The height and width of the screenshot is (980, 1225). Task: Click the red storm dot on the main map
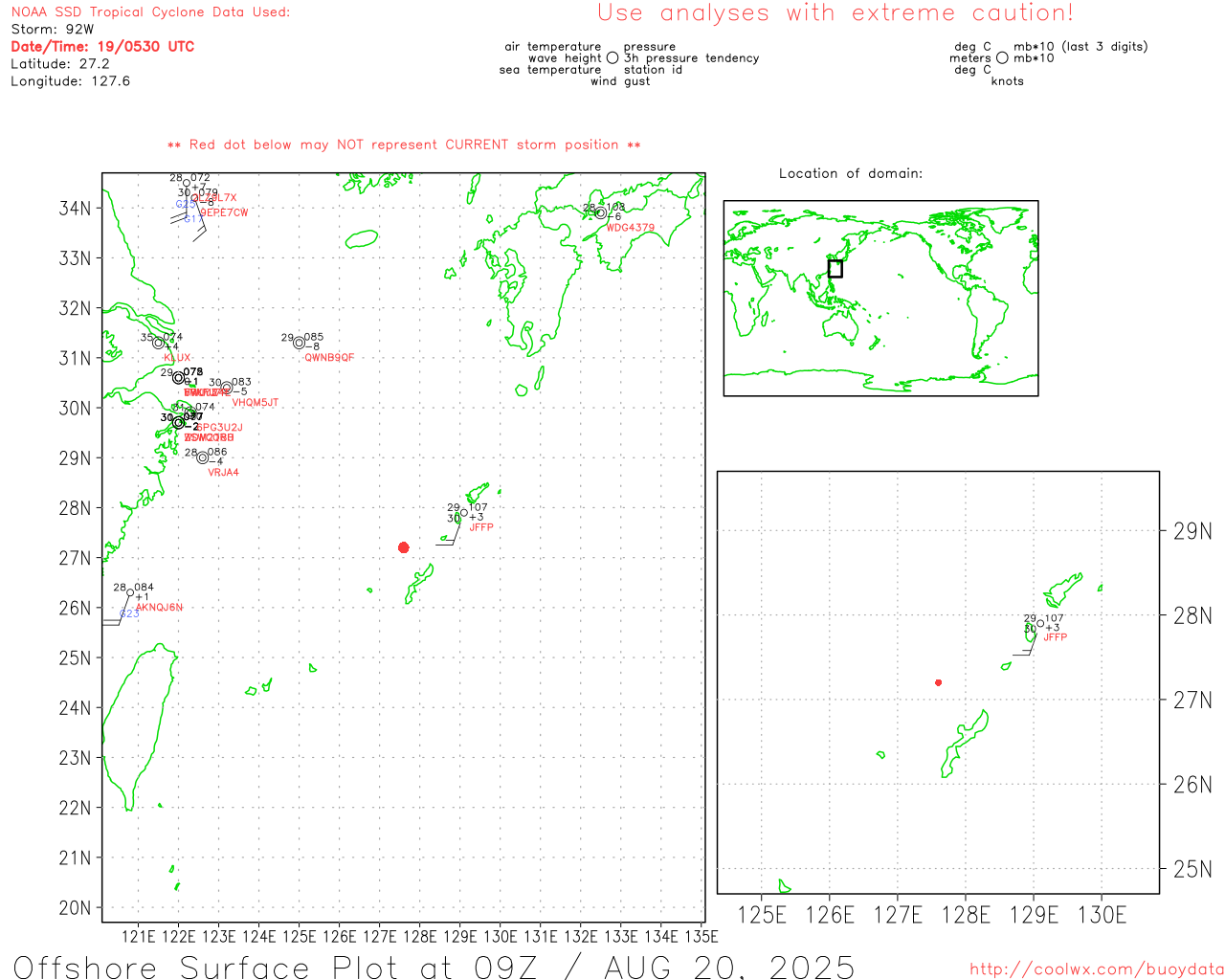tap(403, 547)
